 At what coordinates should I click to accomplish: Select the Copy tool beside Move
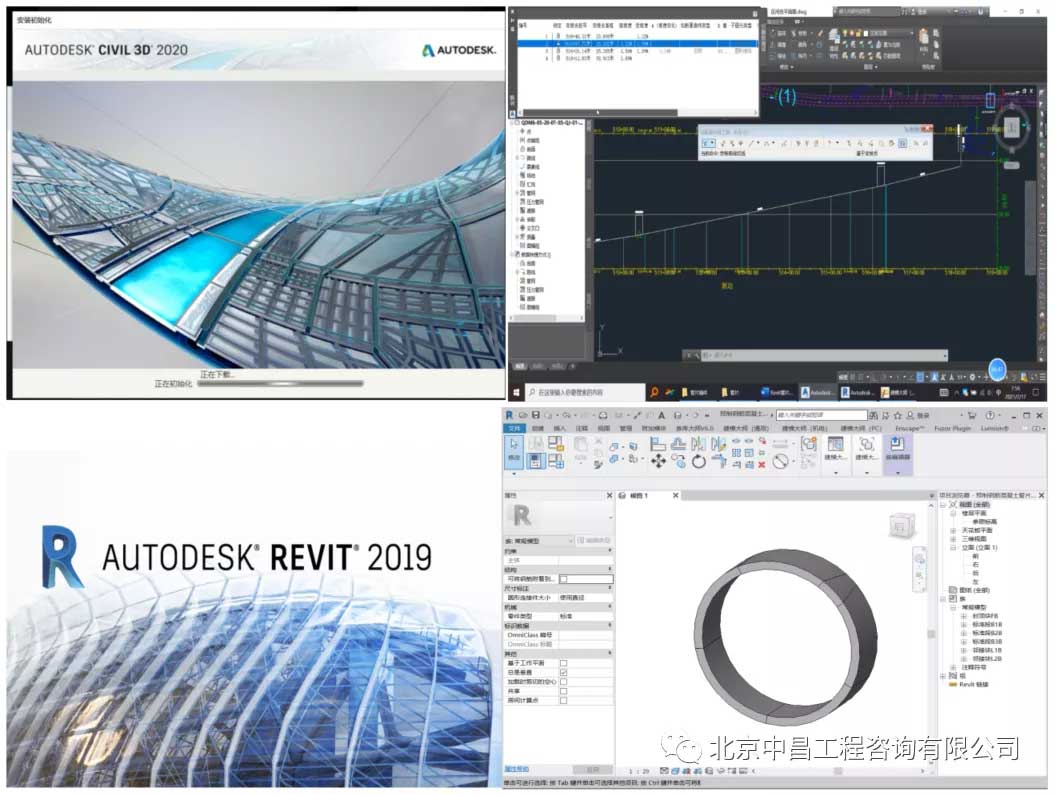point(678,461)
